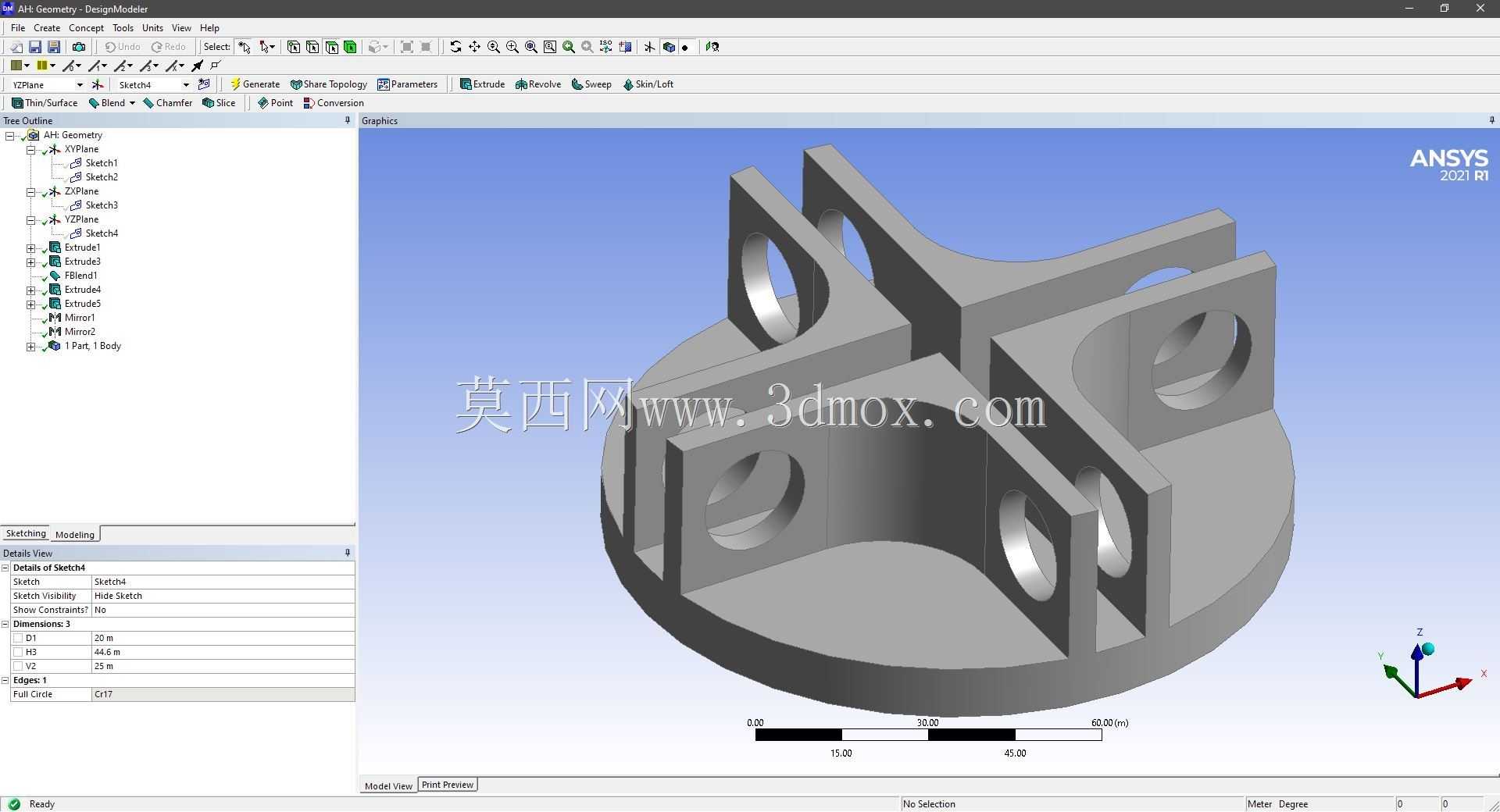This screenshot has width=1500, height=812.
Task: Click the New Sketch icon beside Sketch4
Action: click(204, 84)
